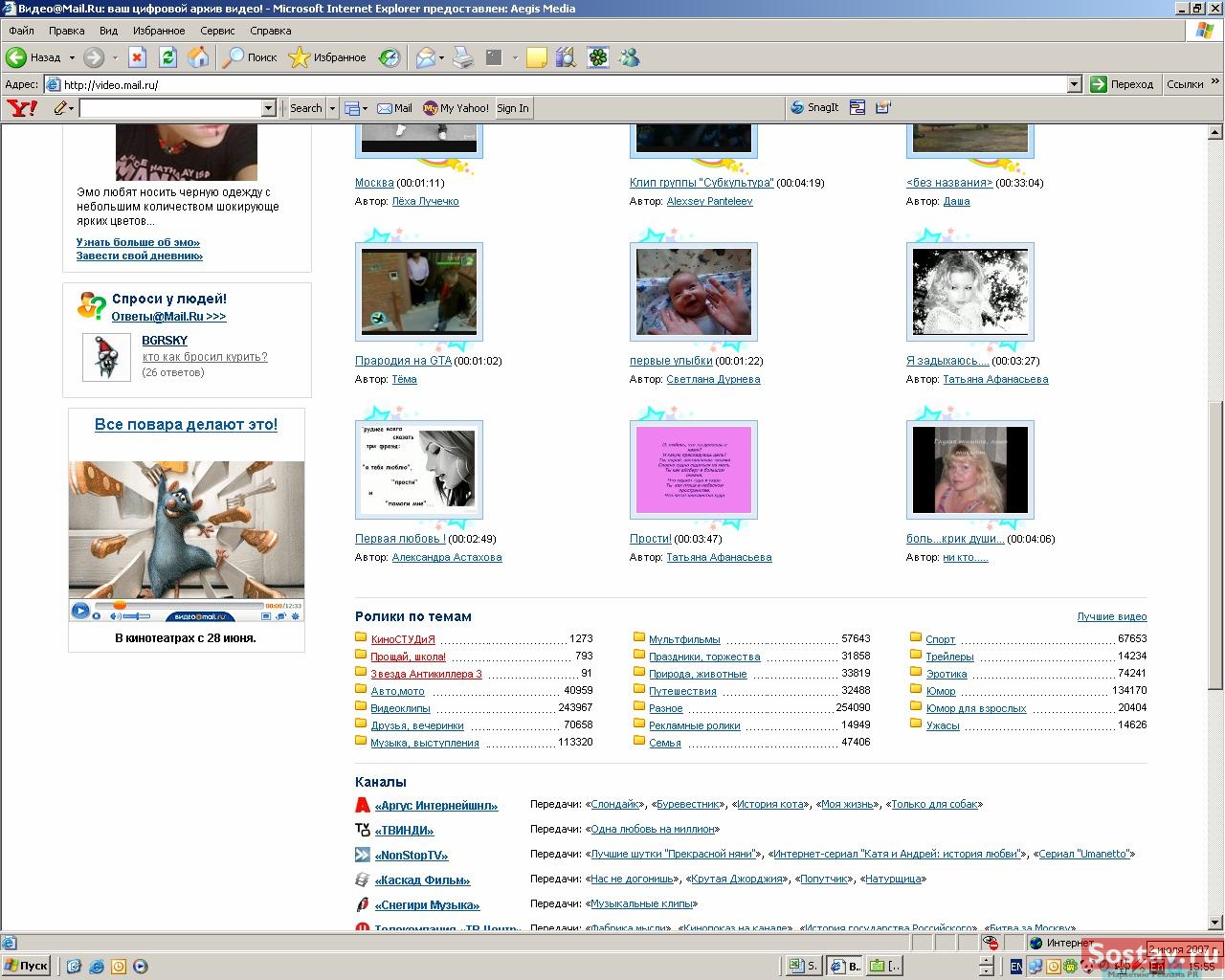Image resolution: width=1225 pixels, height=980 pixels.
Task: Open the первые улыбки baby video thumbnail
Action: (x=694, y=292)
